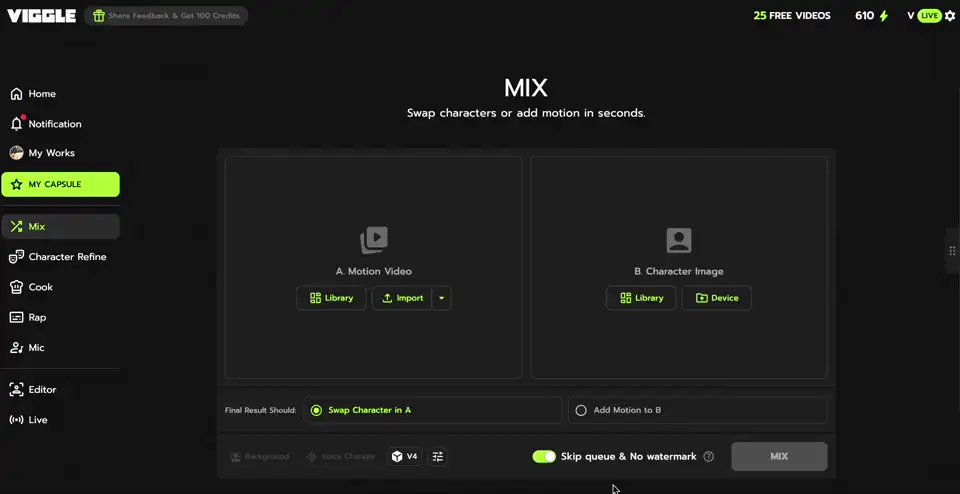This screenshot has height=494, width=960.
Task: Click the MY CAPSULE button
Action: 61,184
